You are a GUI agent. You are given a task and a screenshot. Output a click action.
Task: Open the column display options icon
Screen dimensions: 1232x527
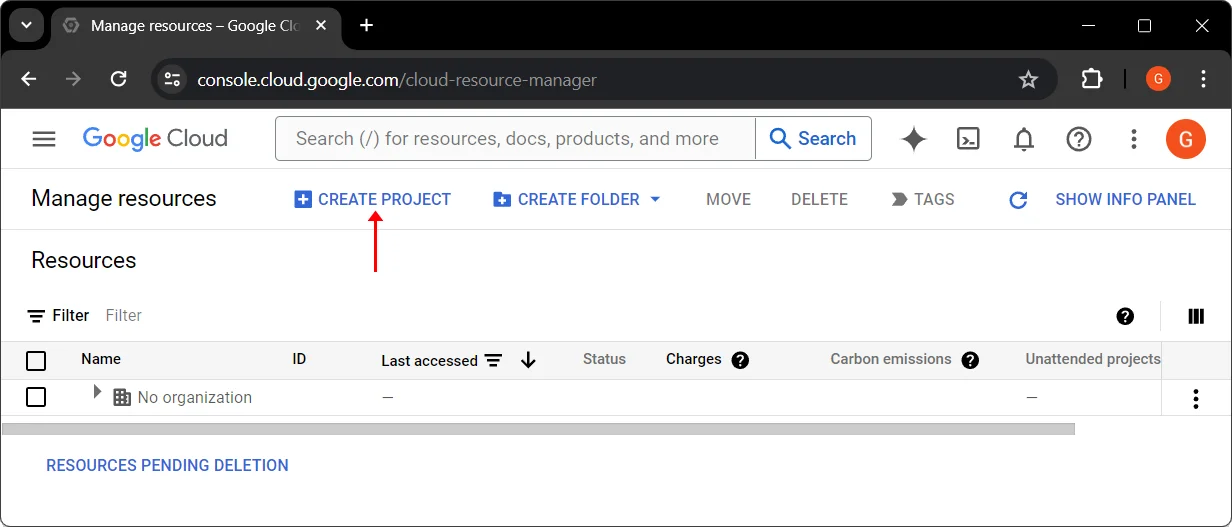[x=1196, y=316]
